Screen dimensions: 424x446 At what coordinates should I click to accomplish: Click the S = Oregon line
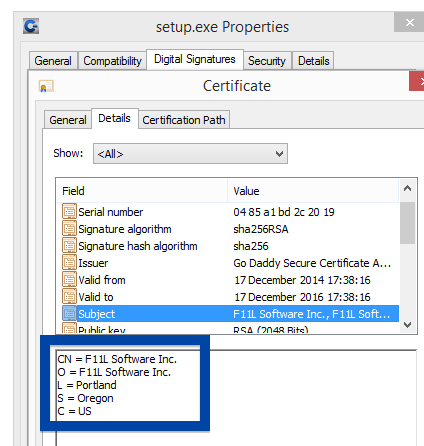85,398
